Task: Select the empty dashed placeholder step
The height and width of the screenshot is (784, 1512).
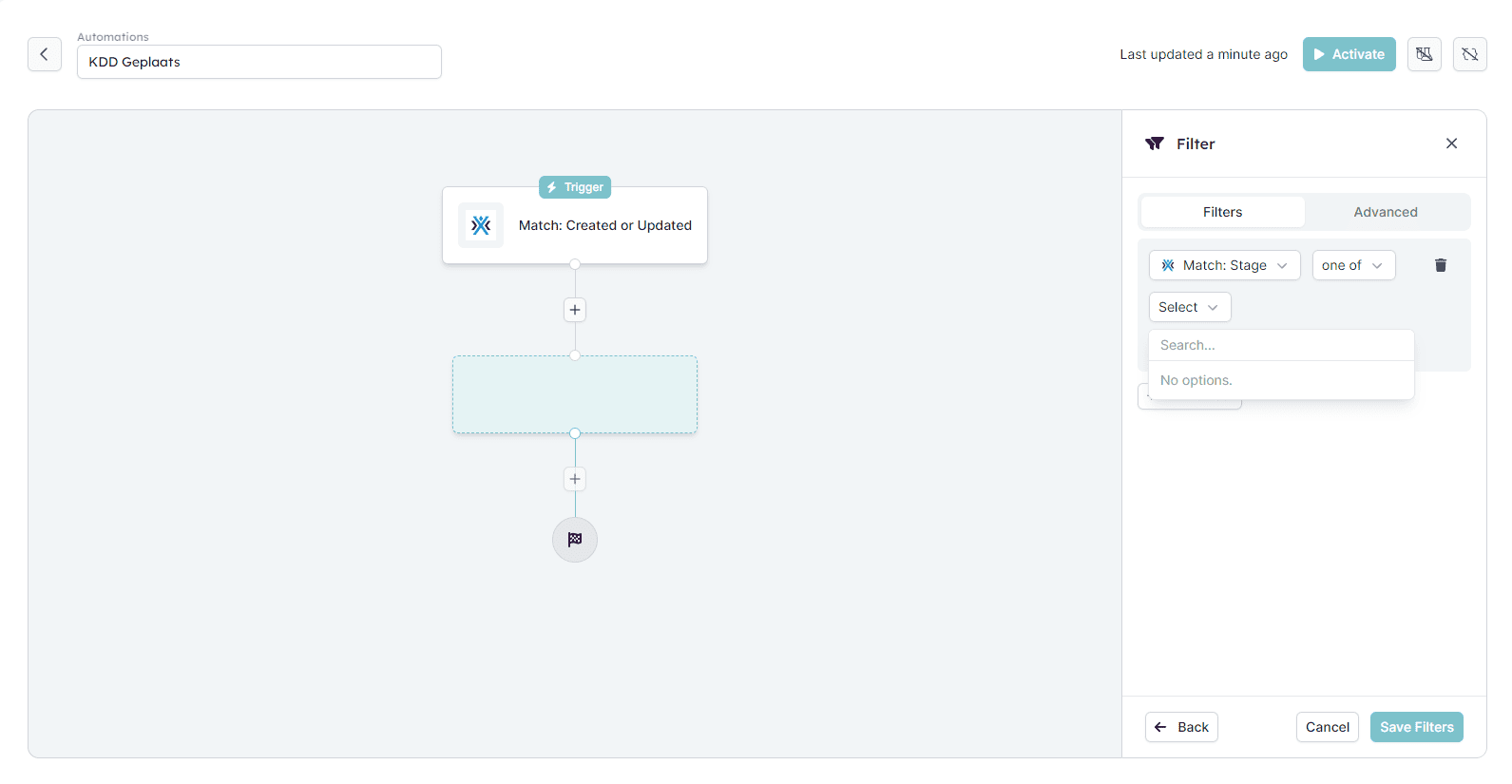Action: pos(575,394)
